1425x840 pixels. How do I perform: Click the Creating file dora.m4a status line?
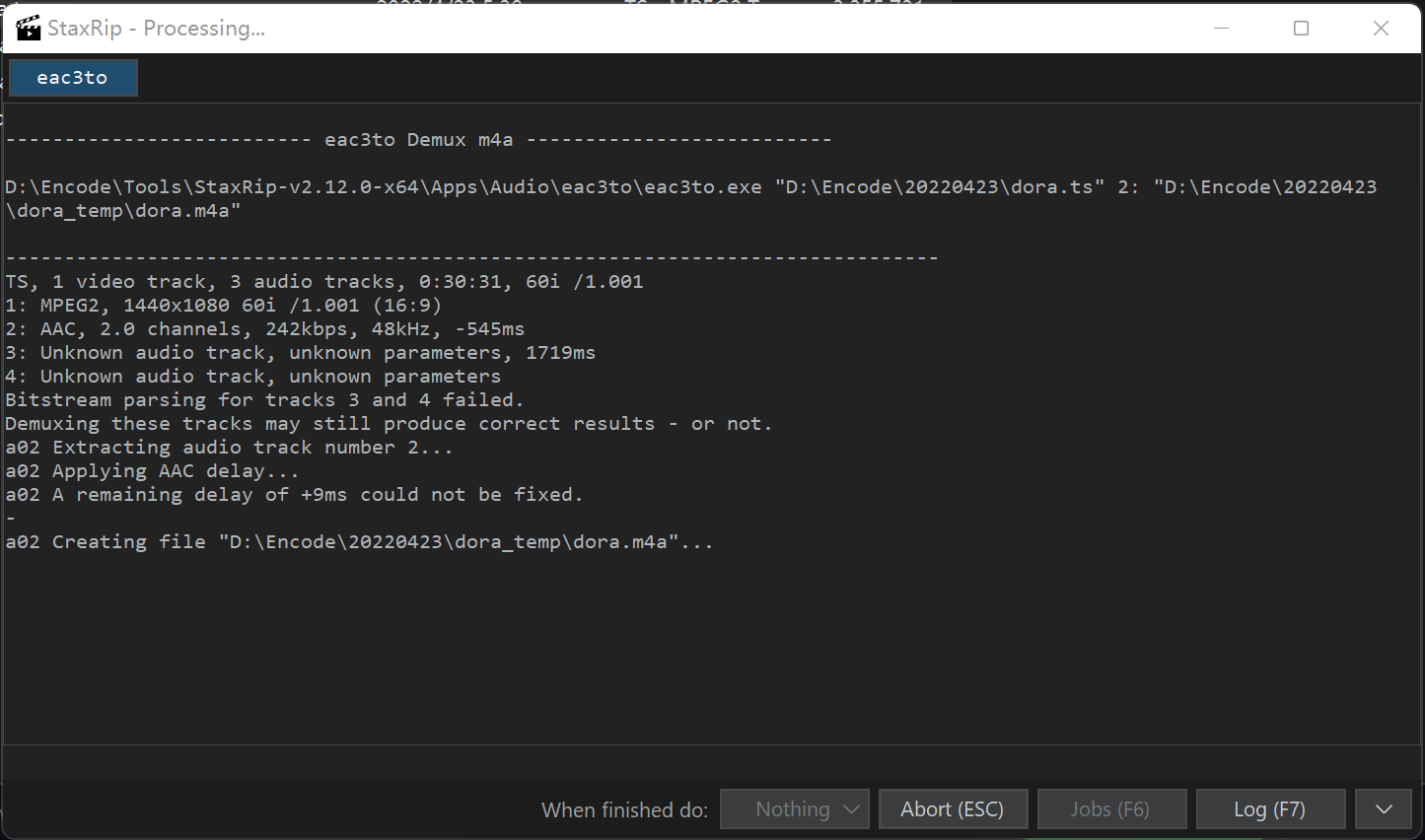coord(360,541)
